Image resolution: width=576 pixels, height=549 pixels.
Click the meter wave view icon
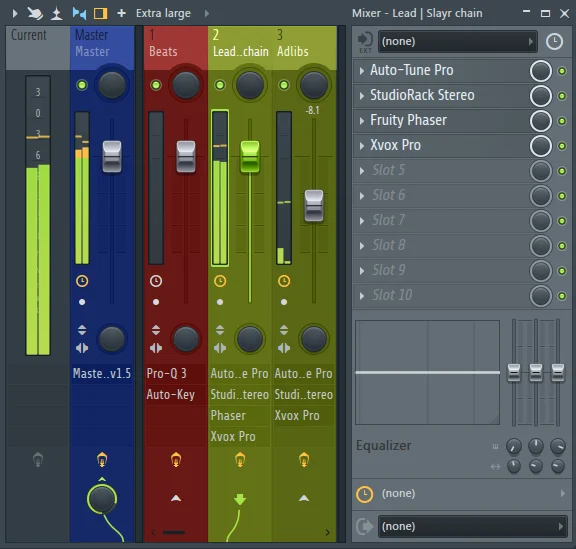pos(57,14)
